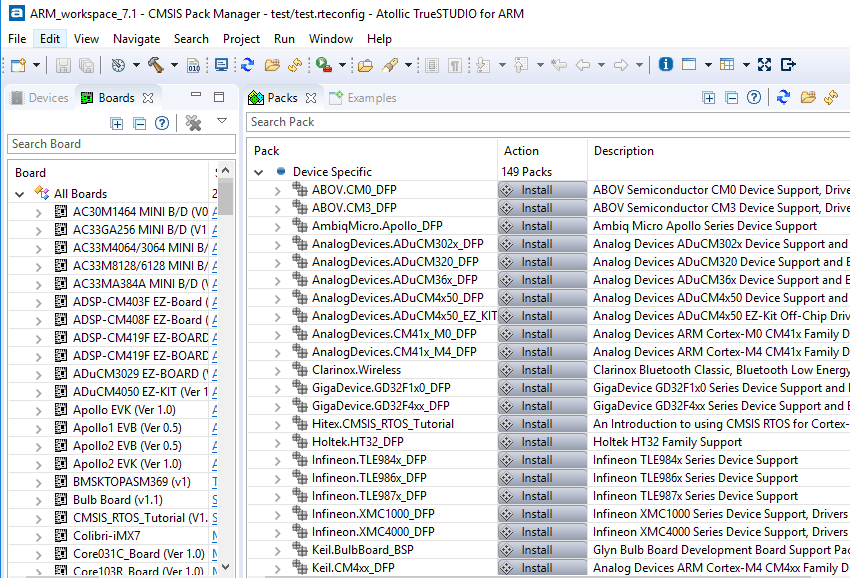The height and width of the screenshot is (578, 850).
Task: Click Expand All icon in Boards panel
Action: (117, 123)
